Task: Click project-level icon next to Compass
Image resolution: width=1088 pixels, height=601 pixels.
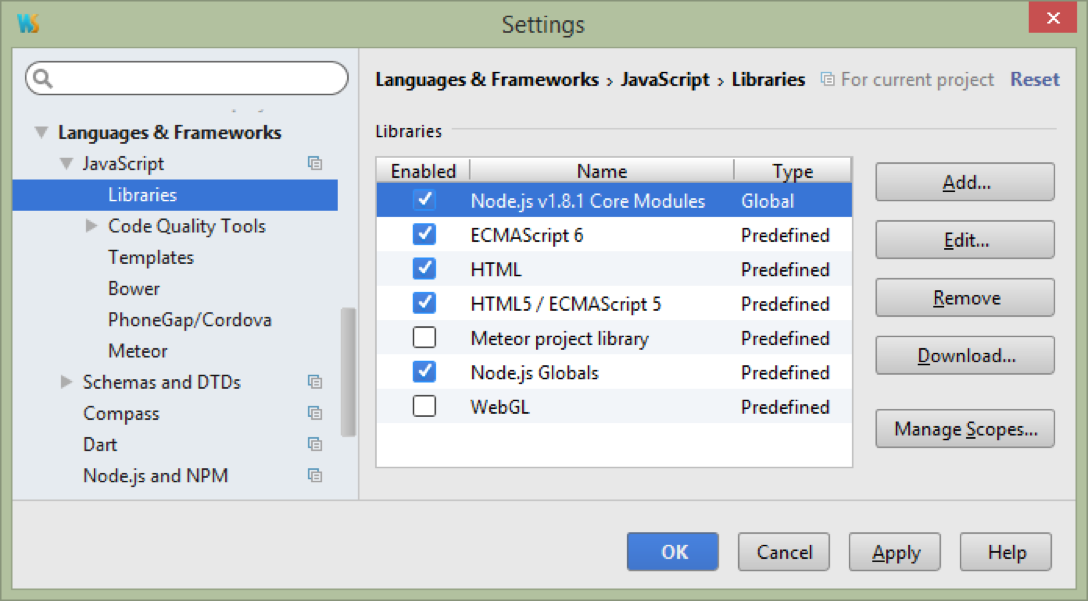Action: pos(315,413)
